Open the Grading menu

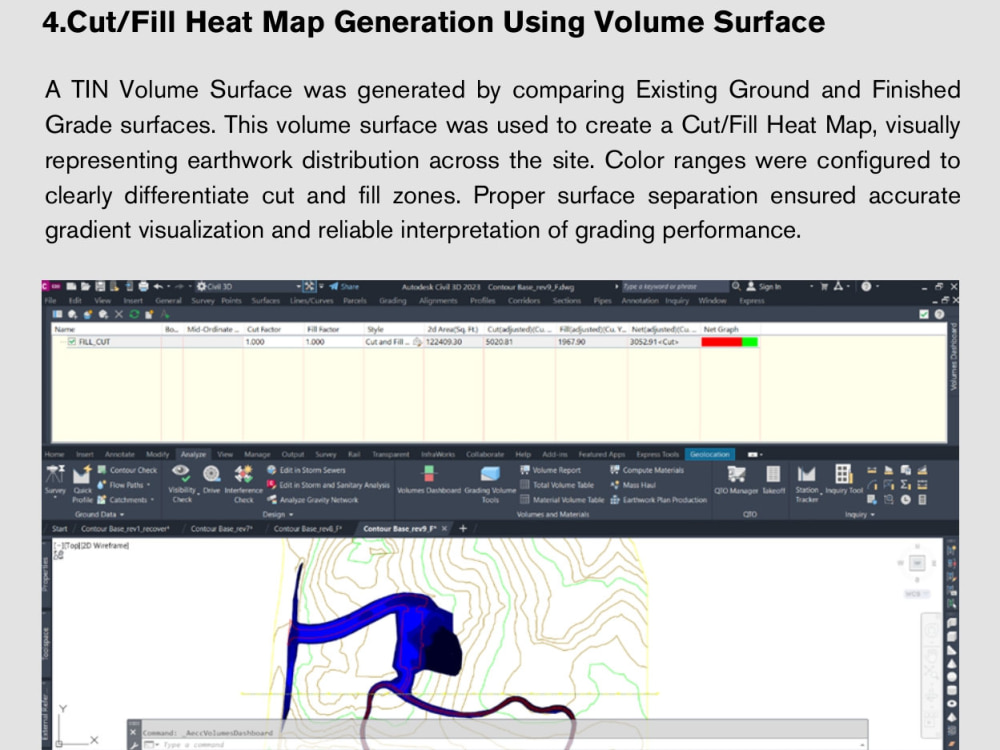coord(392,301)
